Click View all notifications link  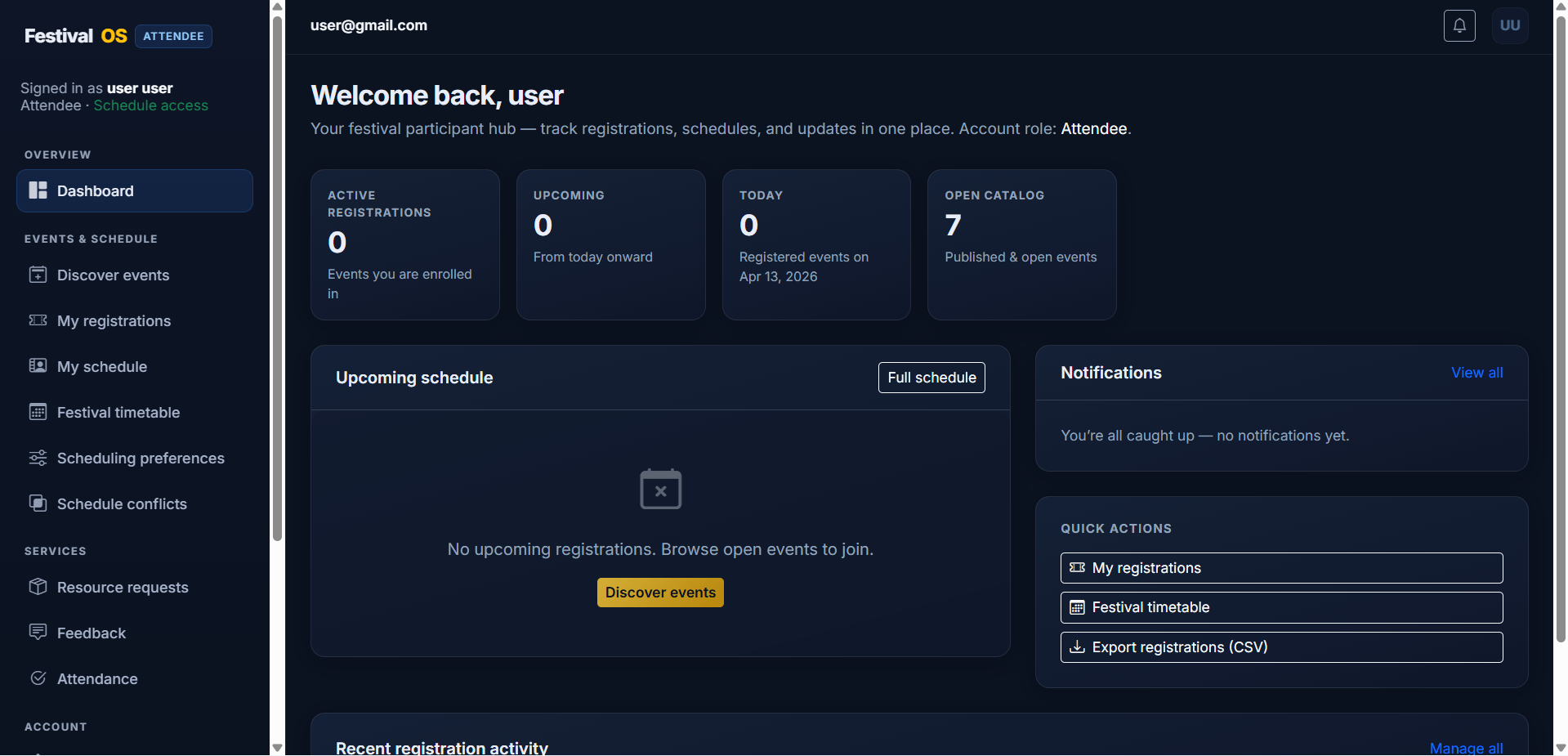coord(1476,373)
